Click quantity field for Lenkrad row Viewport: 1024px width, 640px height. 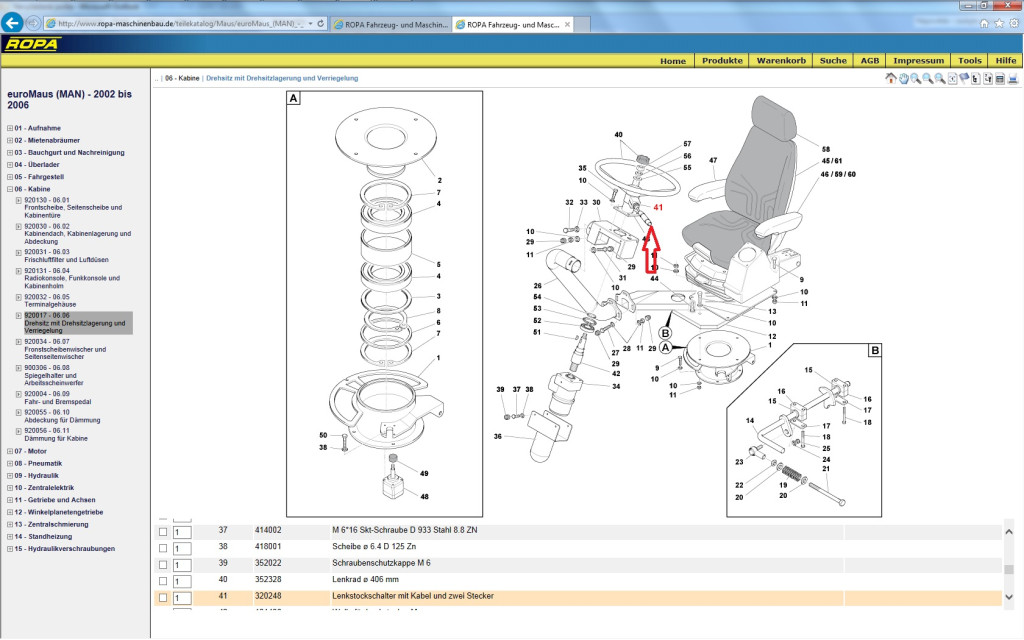tap(182, 581)
